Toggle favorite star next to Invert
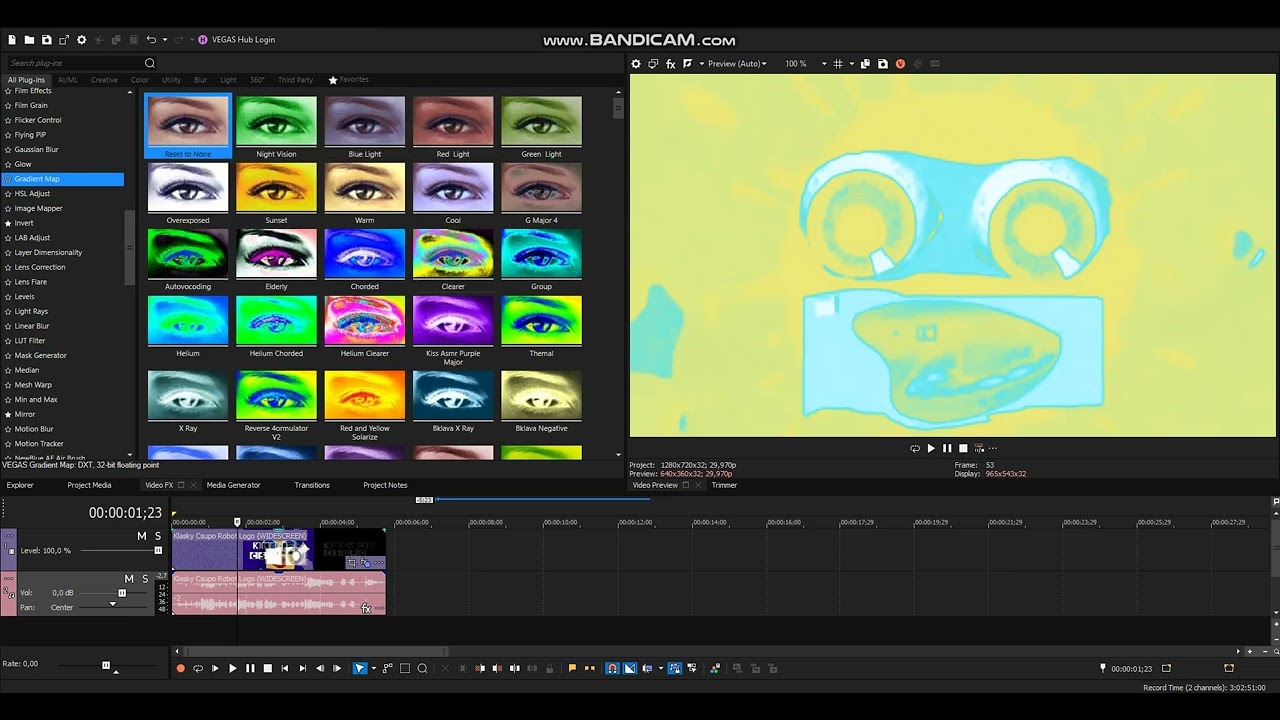Screen dimensions: 1280x720 [x=8, y=223]
